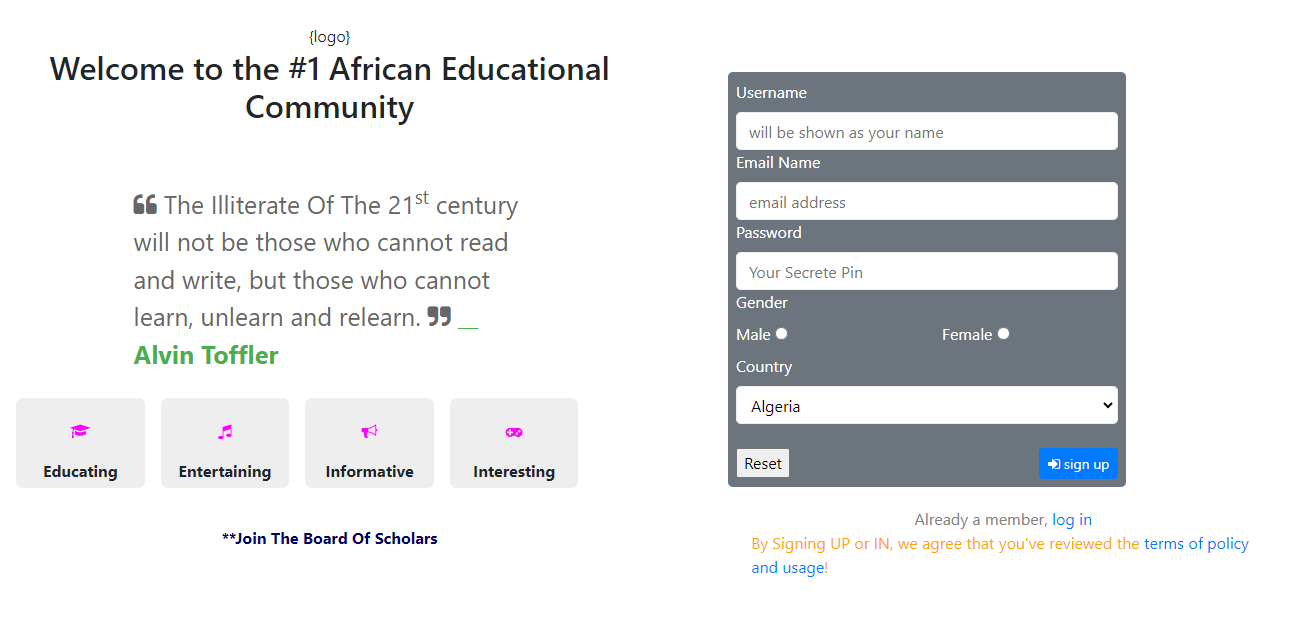This screenshot has width=1296, height=629.
Task: Open the log in link
Action: 1072,520
